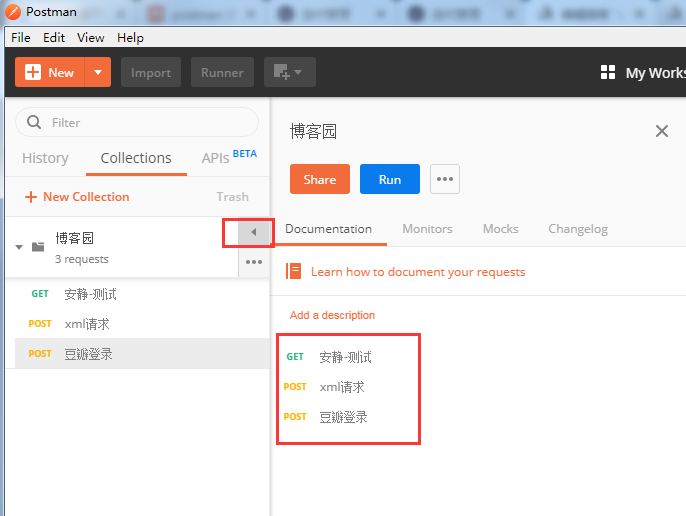The height and width of the screenshot is (516, 686).
Task: Open the Changelog tab
Action: 578,229
